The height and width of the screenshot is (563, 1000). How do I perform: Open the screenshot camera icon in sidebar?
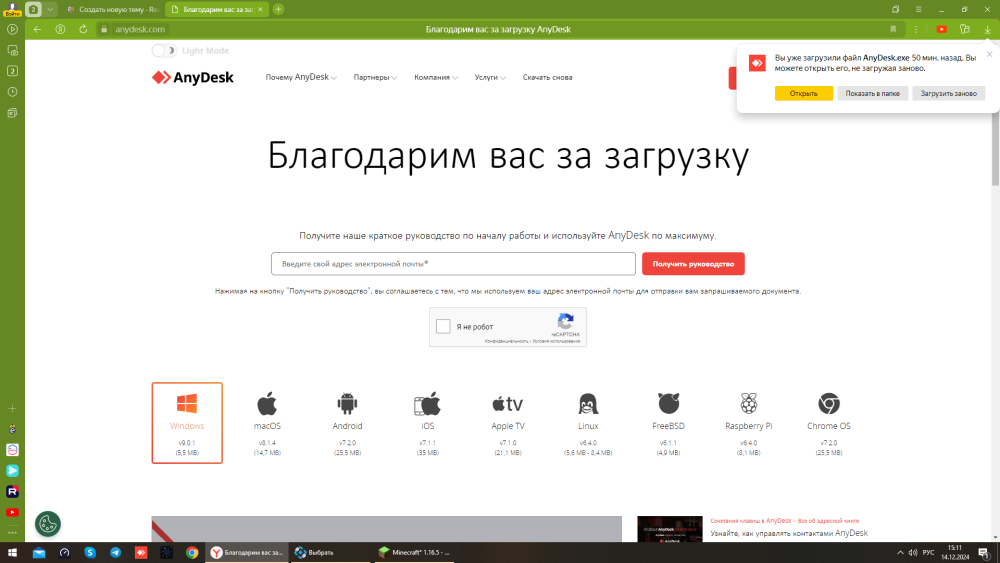[x=12, y=50]
